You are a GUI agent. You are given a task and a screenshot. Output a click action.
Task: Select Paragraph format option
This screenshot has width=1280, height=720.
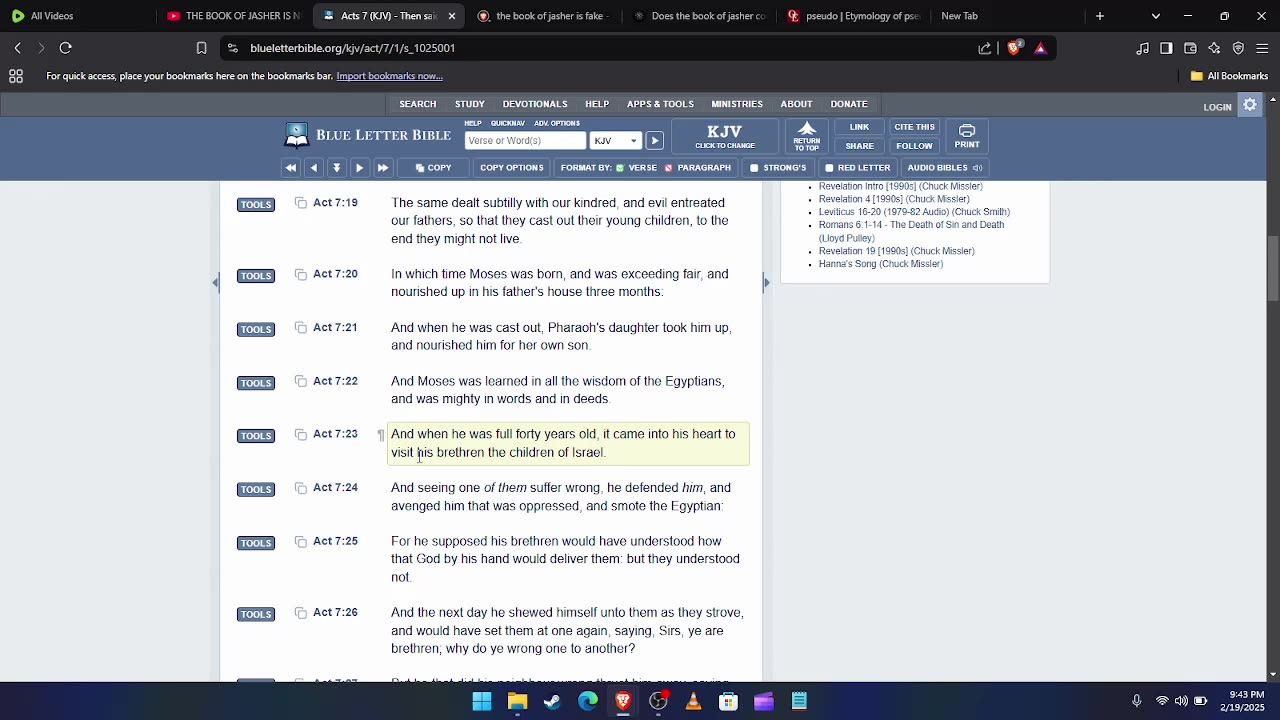click(697, 168)
